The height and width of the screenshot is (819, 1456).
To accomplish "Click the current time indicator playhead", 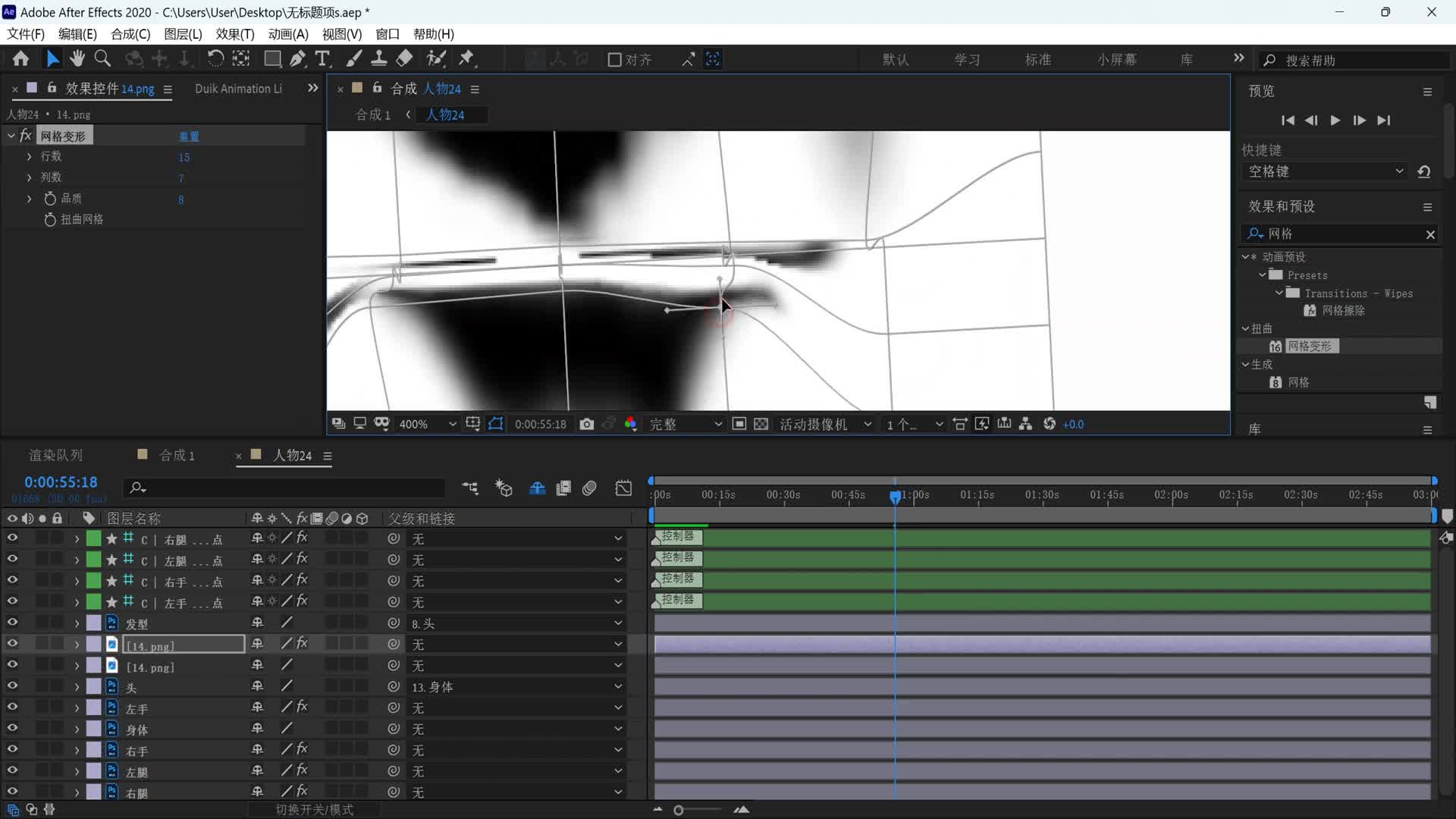I will click(x=896, y=497).
